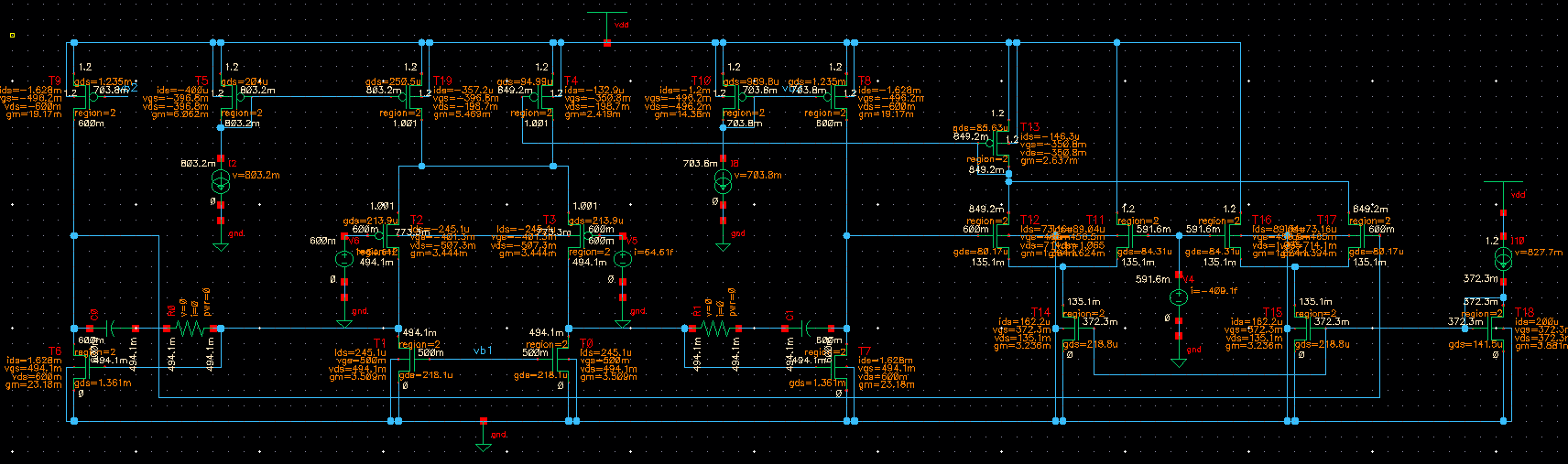Select current source I10 symbol

pyautogui.click(x=1503, y=258)
